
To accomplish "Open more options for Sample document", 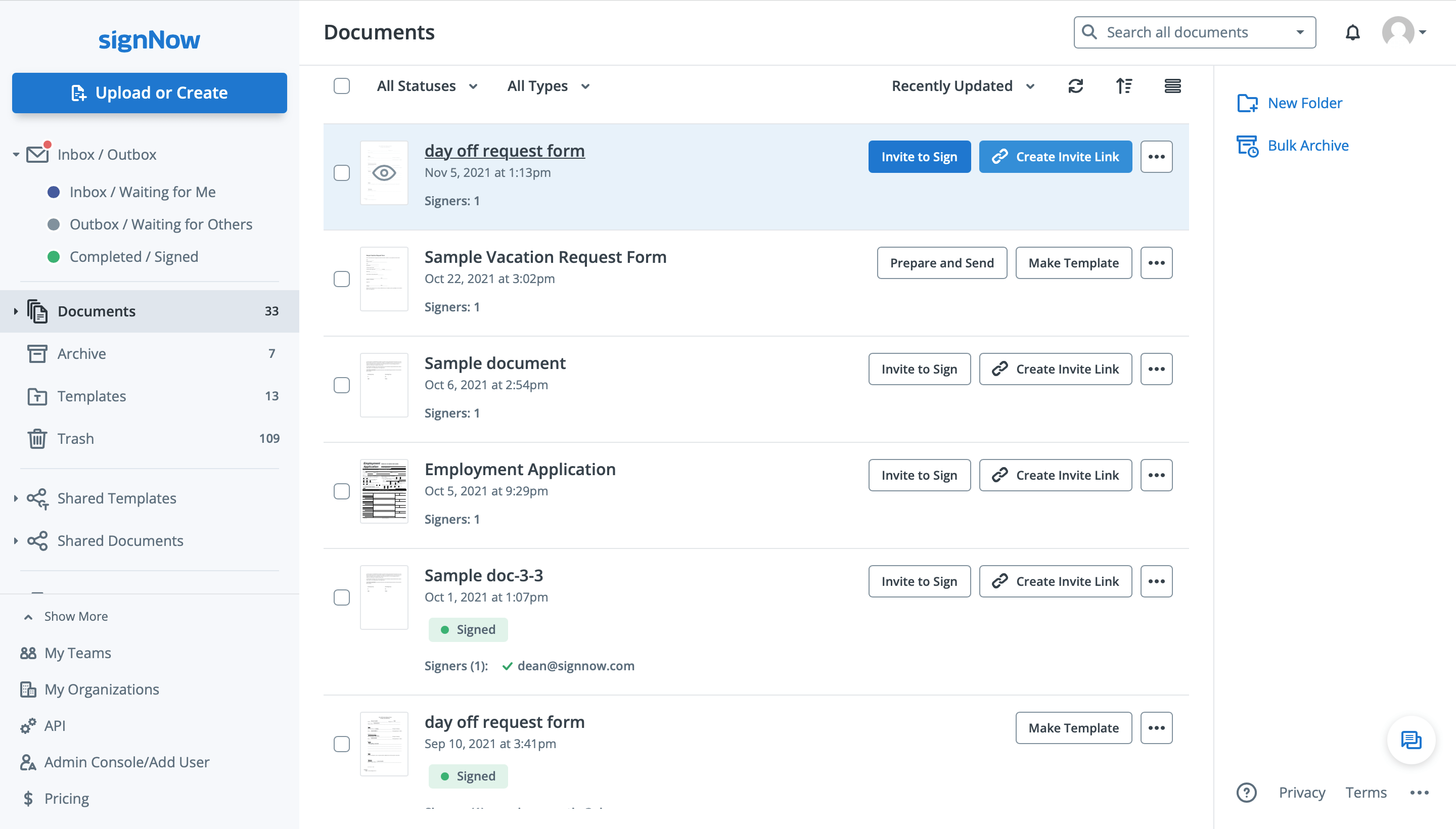I will [x=1156, y=369].
